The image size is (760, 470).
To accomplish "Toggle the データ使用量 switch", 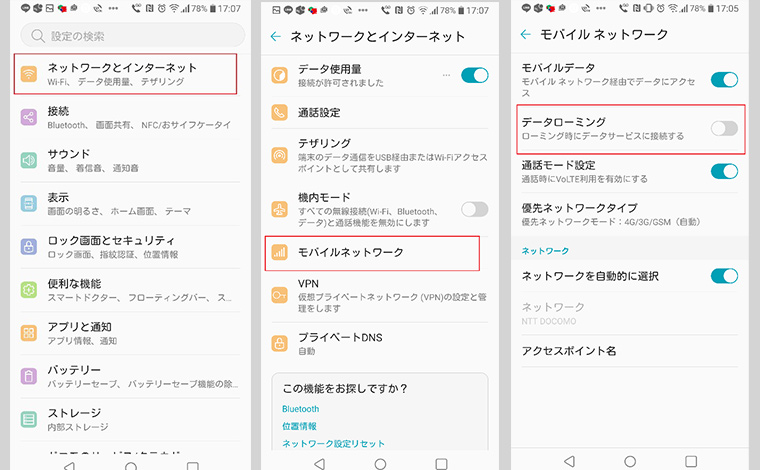I will 475,75.
